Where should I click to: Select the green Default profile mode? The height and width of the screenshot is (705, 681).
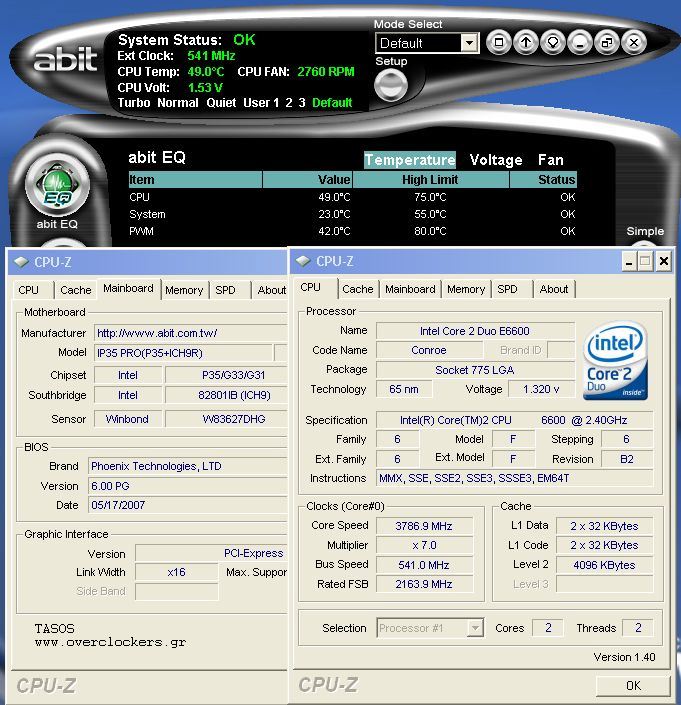tap(332, 103)
